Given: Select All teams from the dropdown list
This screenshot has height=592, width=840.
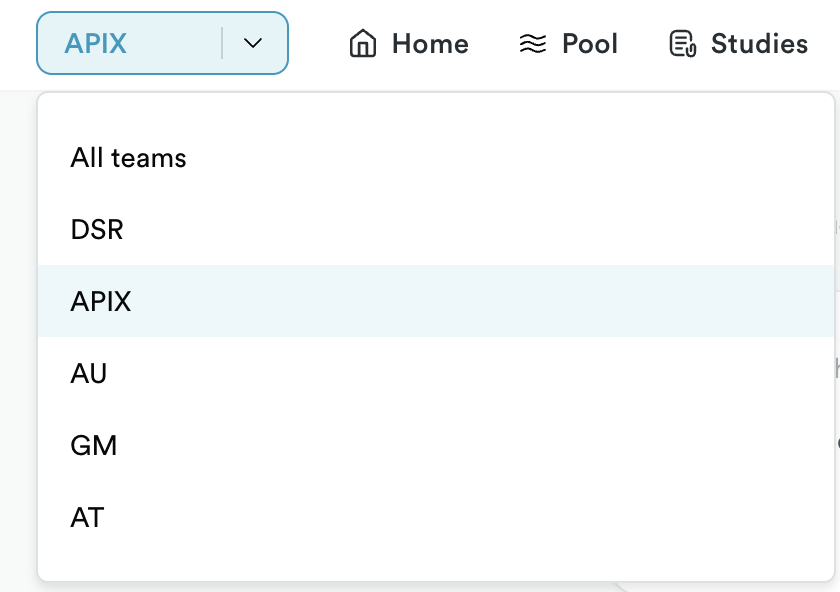Looking at the screenshot, I should 436,158.
